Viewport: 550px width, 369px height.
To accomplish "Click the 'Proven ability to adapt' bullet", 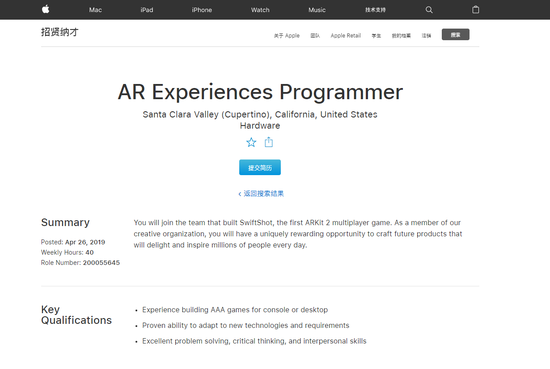I will click(x=246, y=325).
